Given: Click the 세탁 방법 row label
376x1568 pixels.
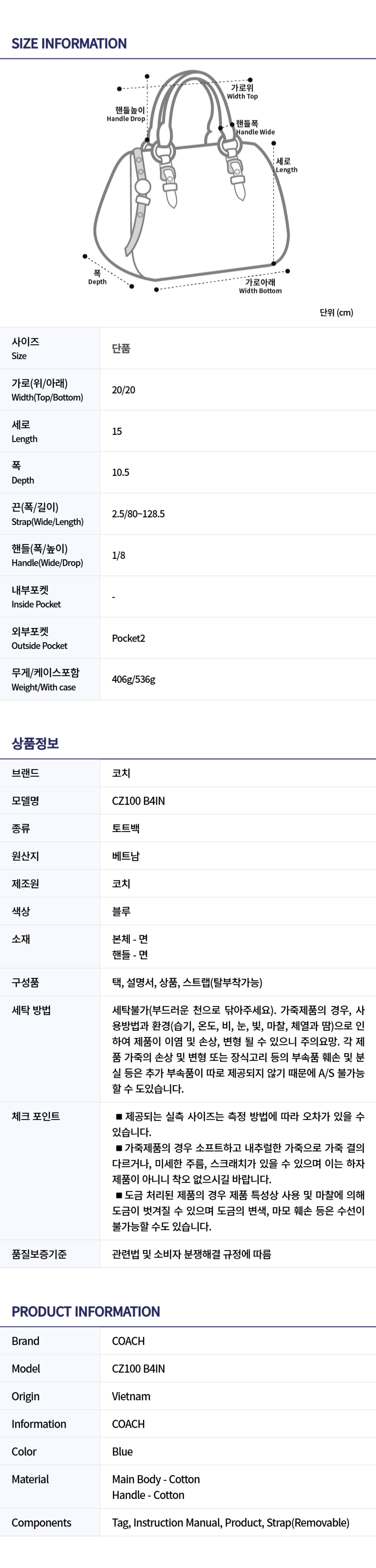Looking at the screenshot, I should pos(31,1010).
